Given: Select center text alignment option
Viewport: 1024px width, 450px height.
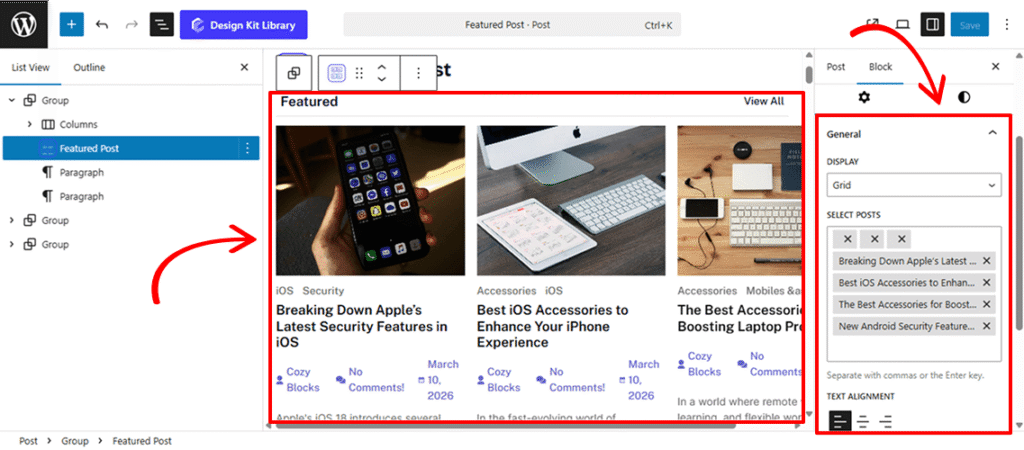Looking at the screenshot, I should pyautogui.click(x=862, y=421).
